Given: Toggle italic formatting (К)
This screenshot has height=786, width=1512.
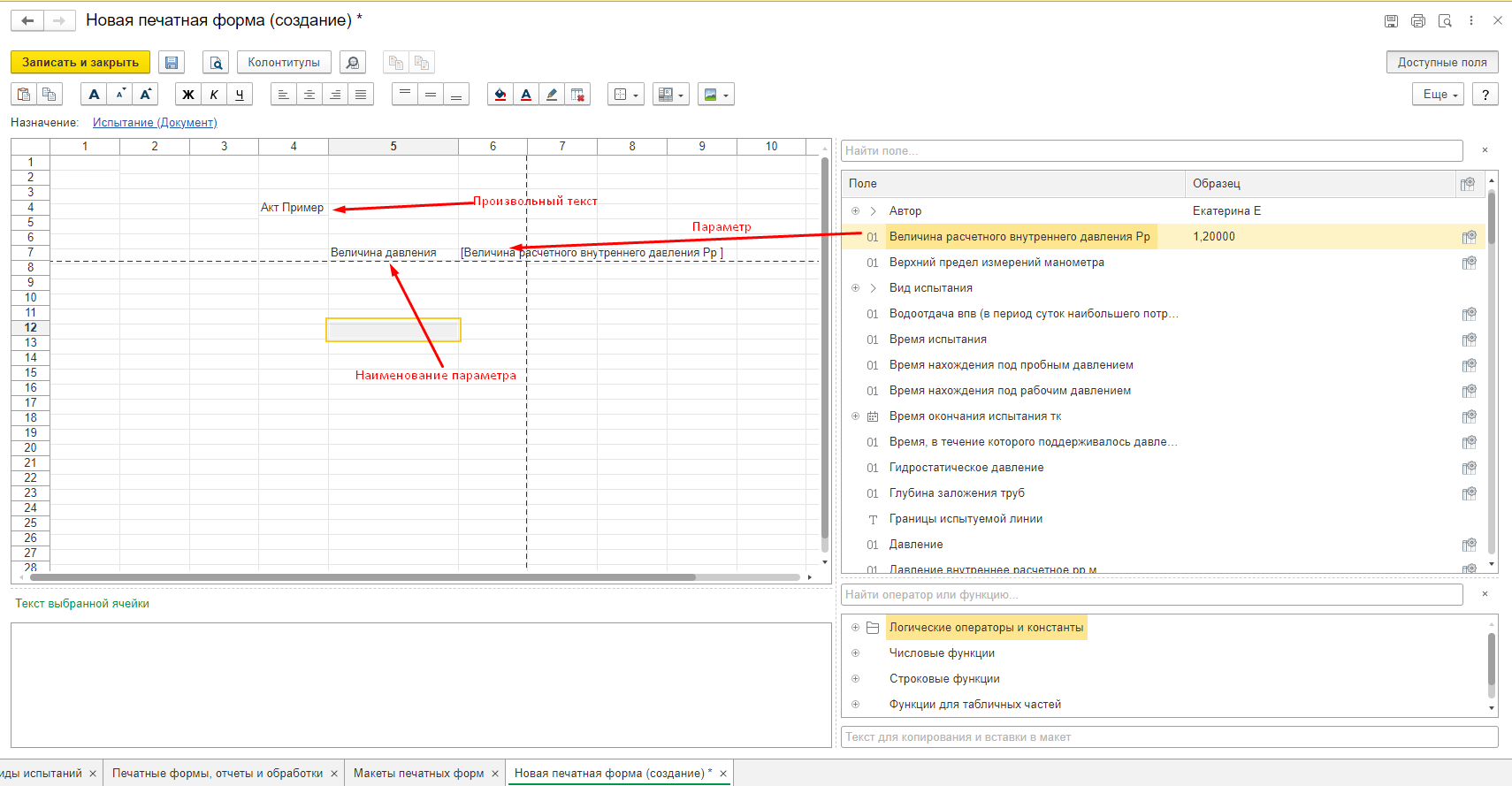Looking at the screenshot, I should pos(214,95).
